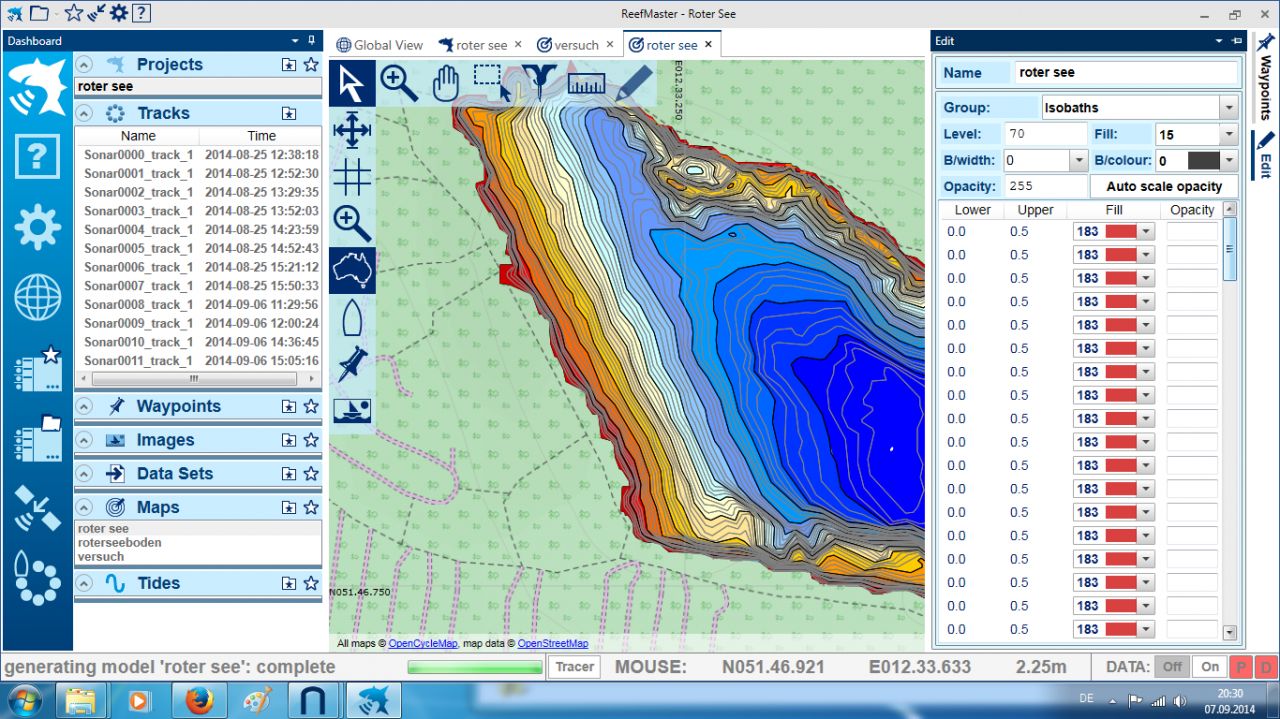1280x719 pixels.
Task: Click the B/colour dark swatch
Action: click(x=1203, y=160)
